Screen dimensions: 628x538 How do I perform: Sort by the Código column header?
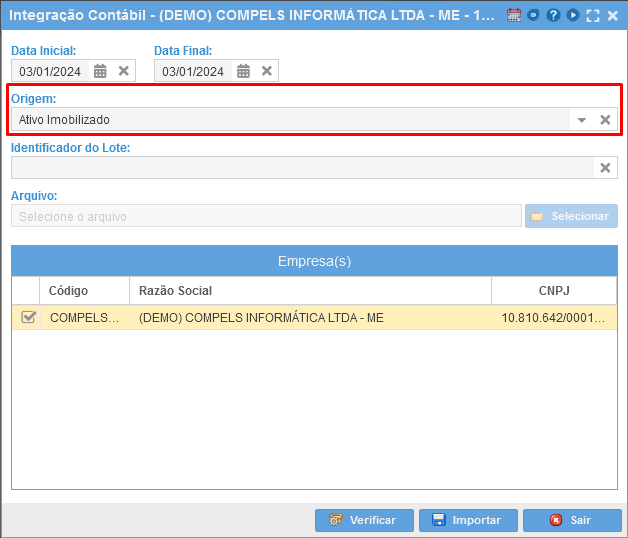85,290
